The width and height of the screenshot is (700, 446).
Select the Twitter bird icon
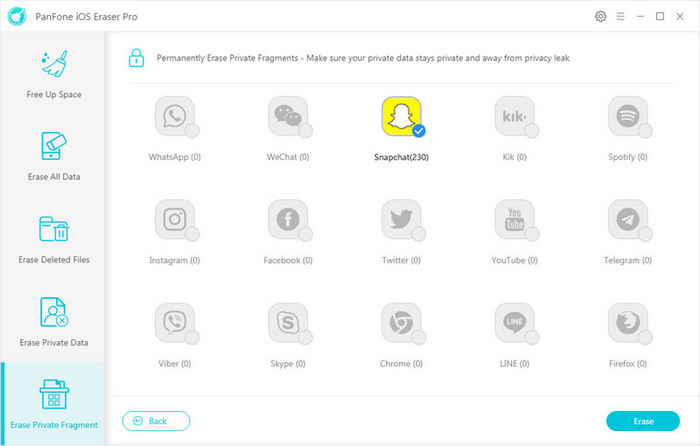pos(401,219)
